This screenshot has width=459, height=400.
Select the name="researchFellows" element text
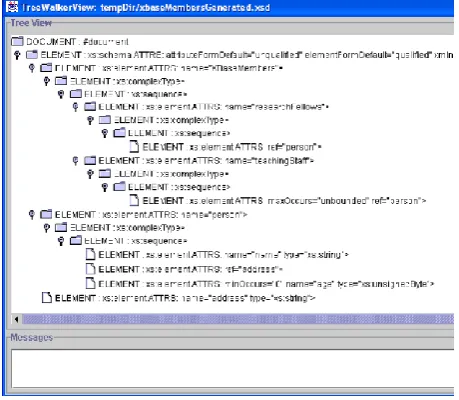click(x=214, y=107)
